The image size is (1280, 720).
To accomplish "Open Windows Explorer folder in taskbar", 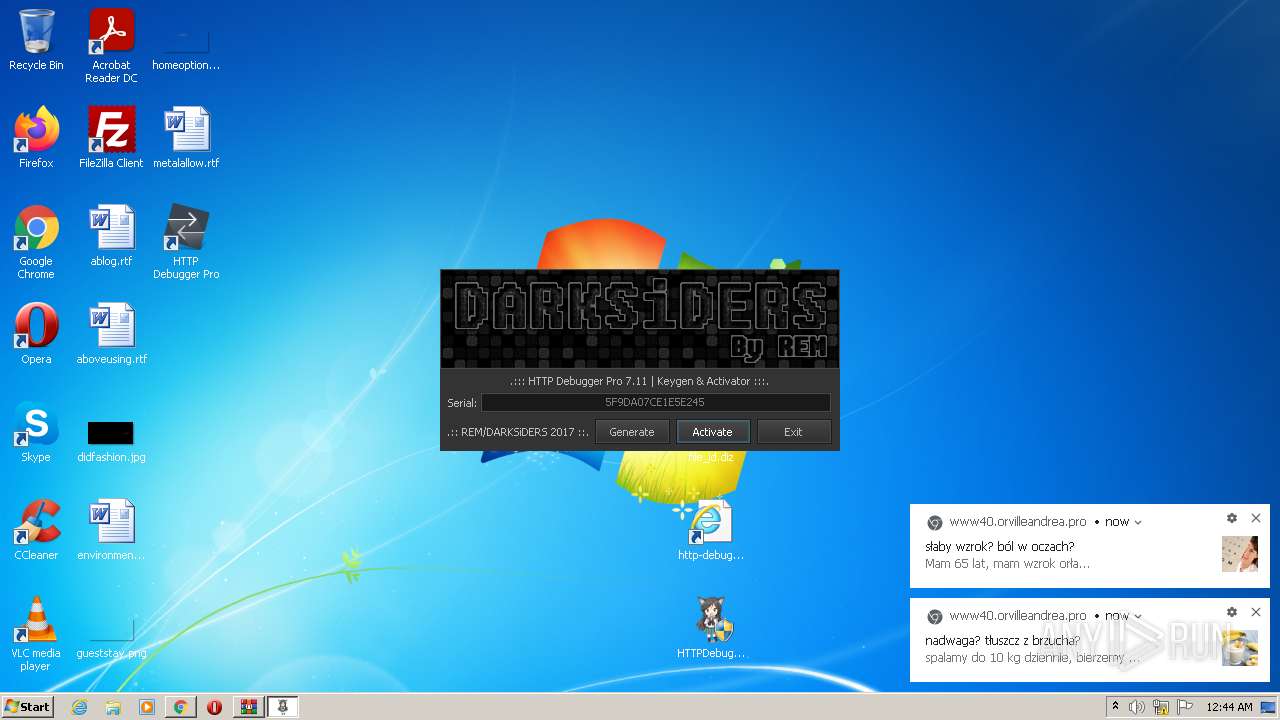I will point(113,707).
